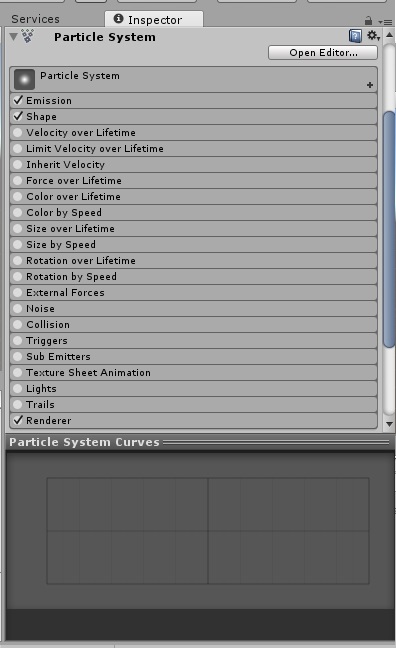396x648 pixels.
Task: Expand the Renderer module label
Action: tap(48, 421)
